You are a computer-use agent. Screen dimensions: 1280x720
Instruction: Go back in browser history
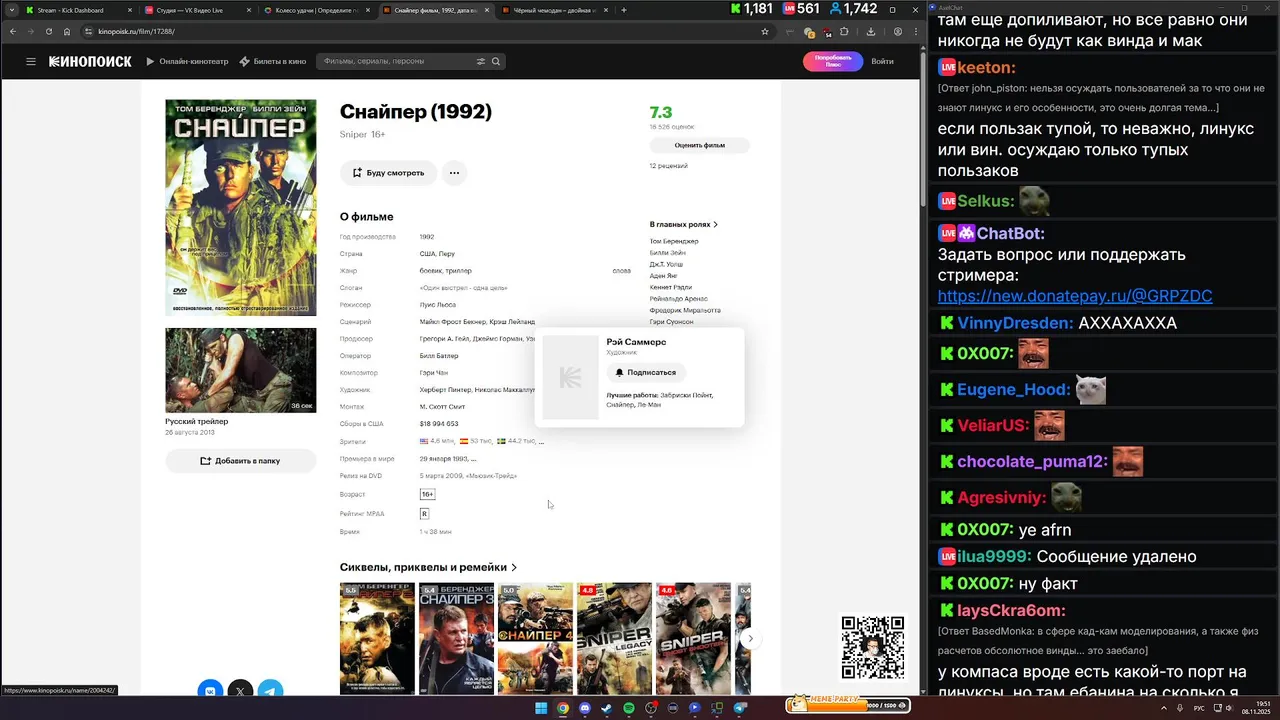(13, 31)
